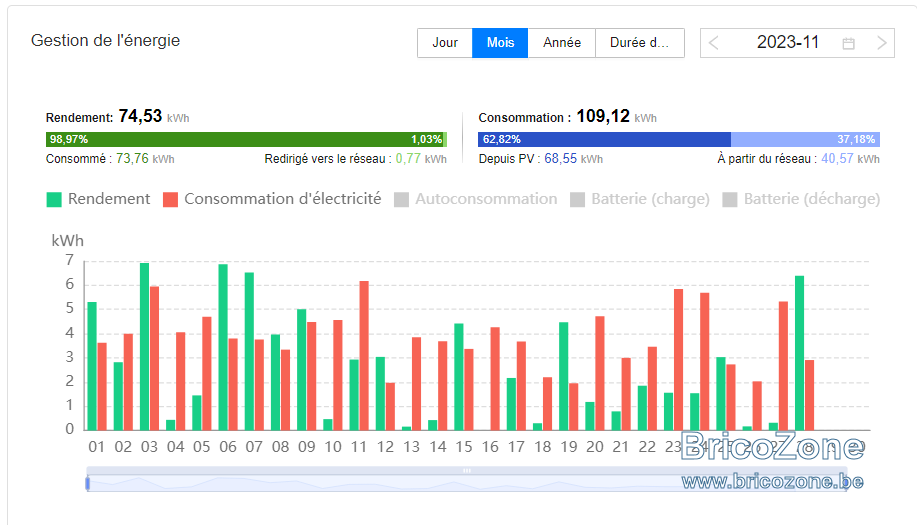Click the red bar for day 11

click(x=364, y=356)
